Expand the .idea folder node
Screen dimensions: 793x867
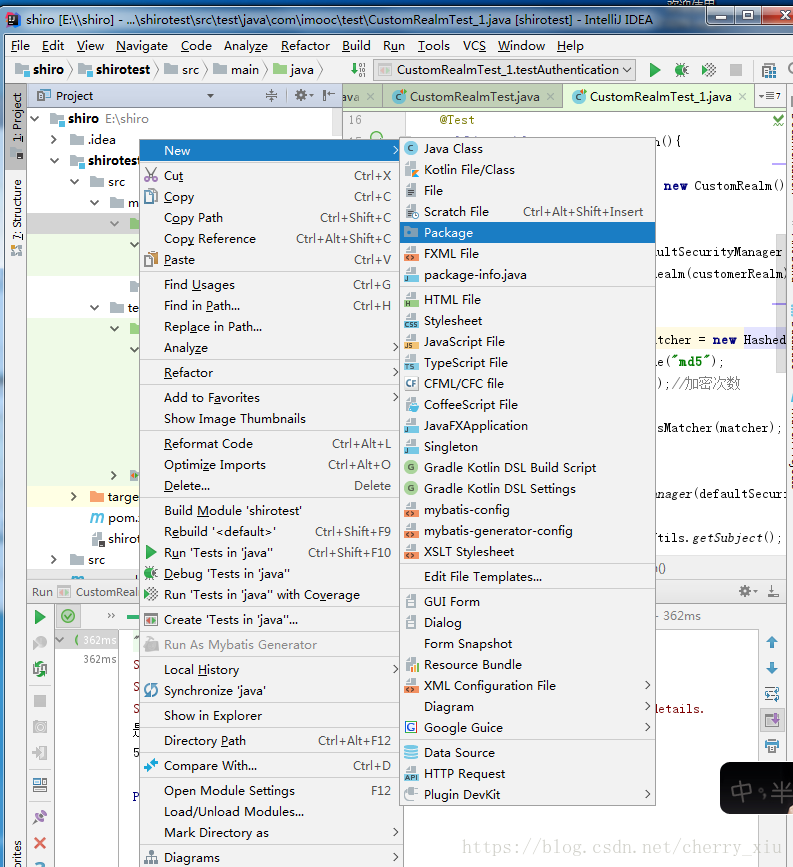click(54, 139)
